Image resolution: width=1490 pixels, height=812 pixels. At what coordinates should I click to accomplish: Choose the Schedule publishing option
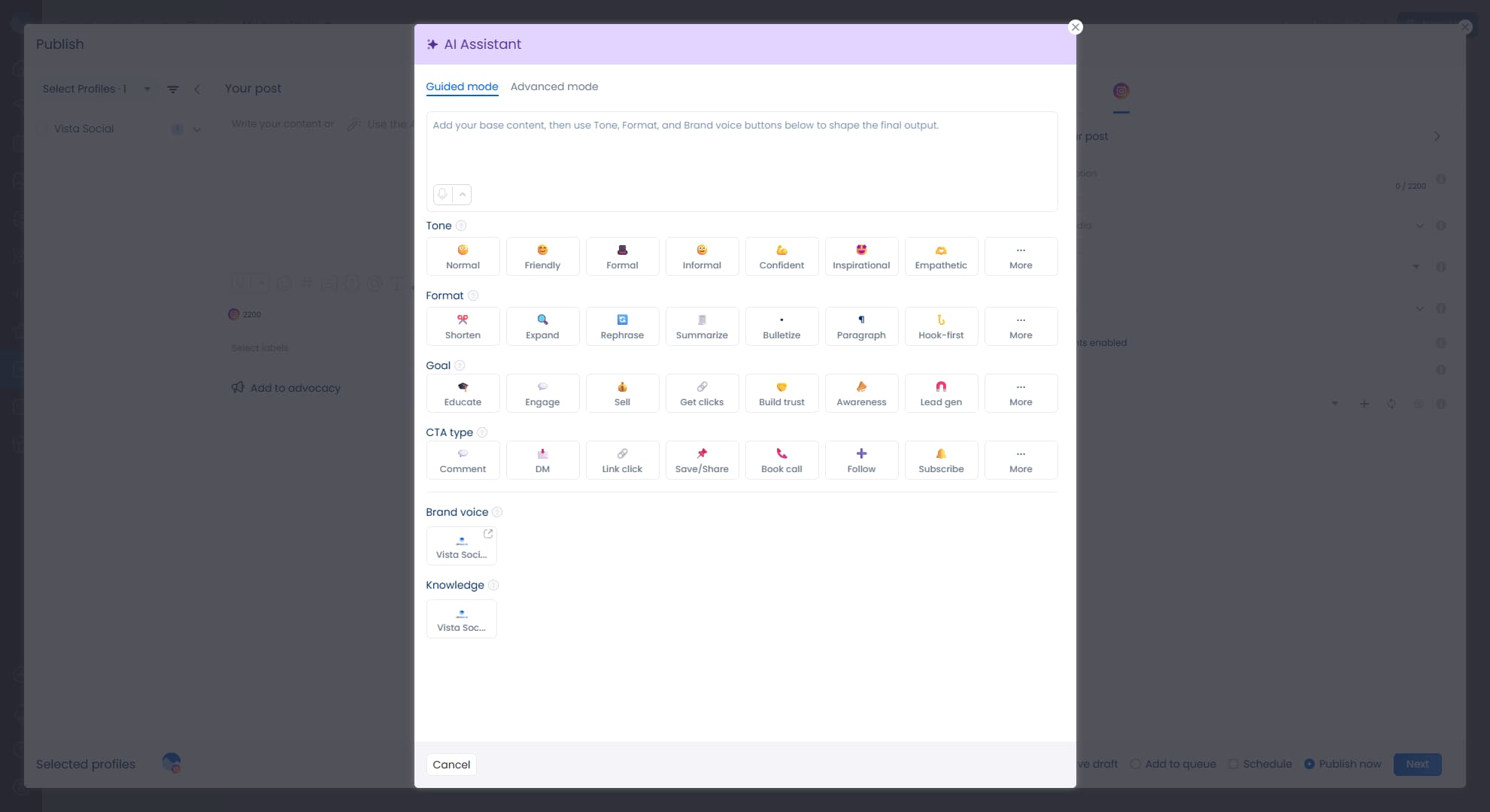pyautogui.click(x=1260, y=764)
